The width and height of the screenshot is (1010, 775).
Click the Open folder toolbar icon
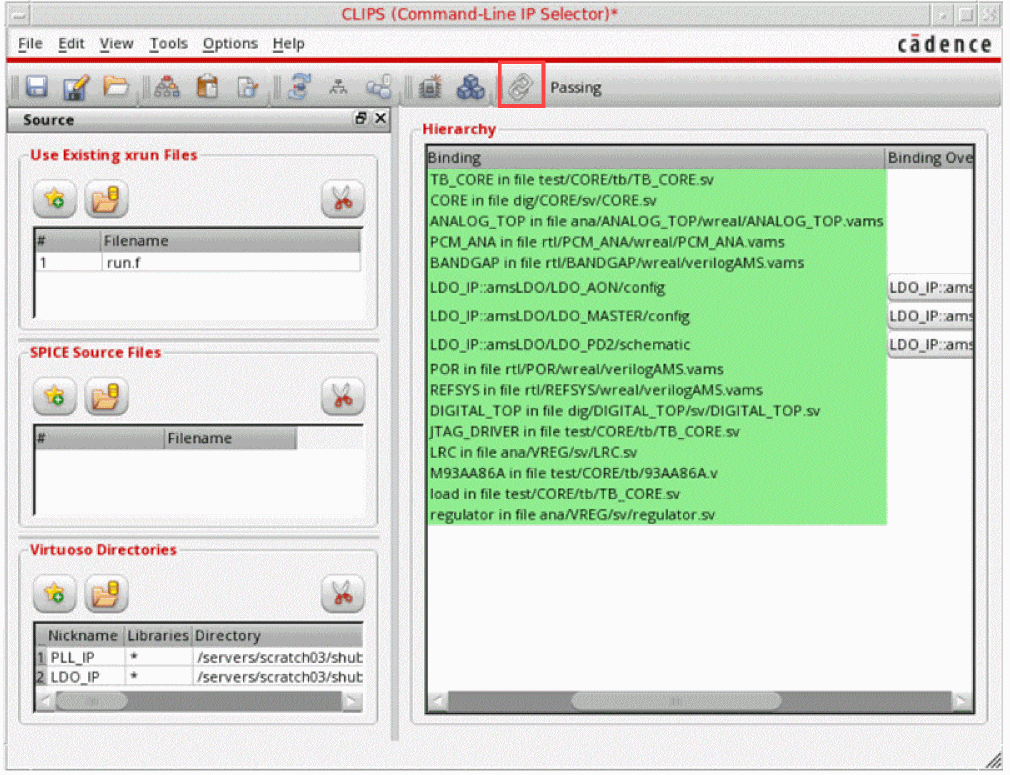[x=116, y=86]
